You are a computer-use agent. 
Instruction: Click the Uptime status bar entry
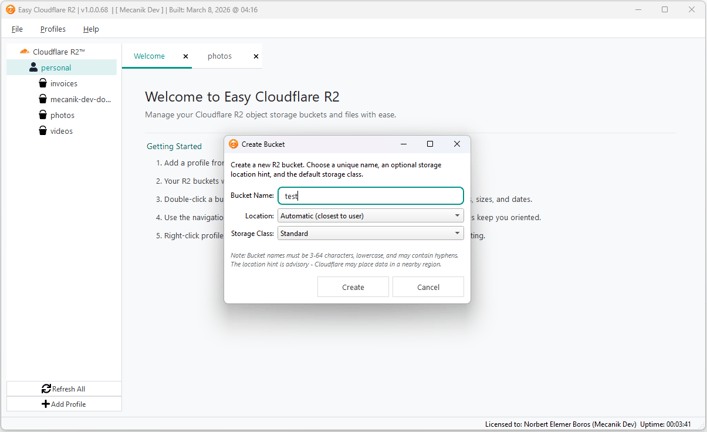pyautogui.click(x=665, y=424)
